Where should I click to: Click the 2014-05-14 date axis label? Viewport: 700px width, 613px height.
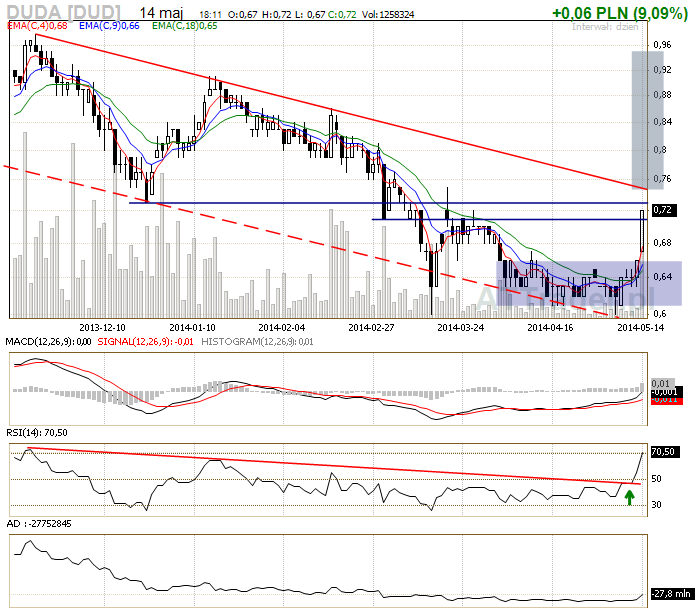click(641, 328)
